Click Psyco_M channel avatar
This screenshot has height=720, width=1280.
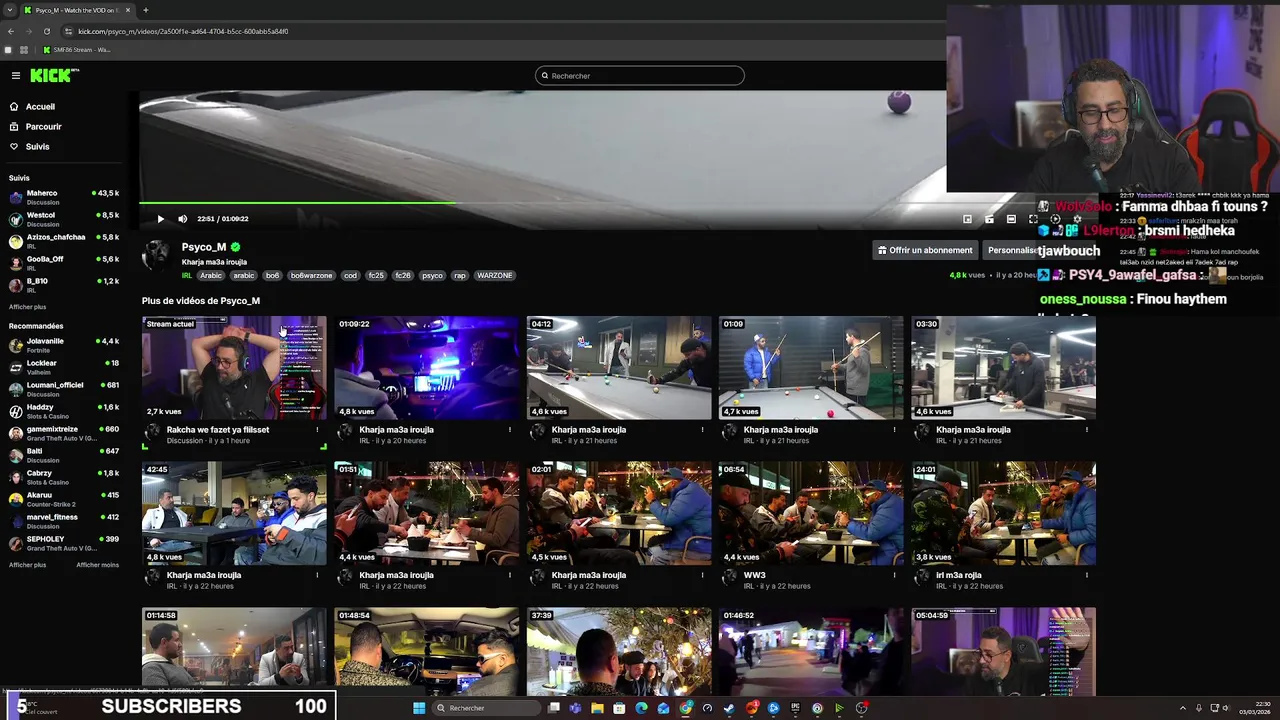(156, 256)
